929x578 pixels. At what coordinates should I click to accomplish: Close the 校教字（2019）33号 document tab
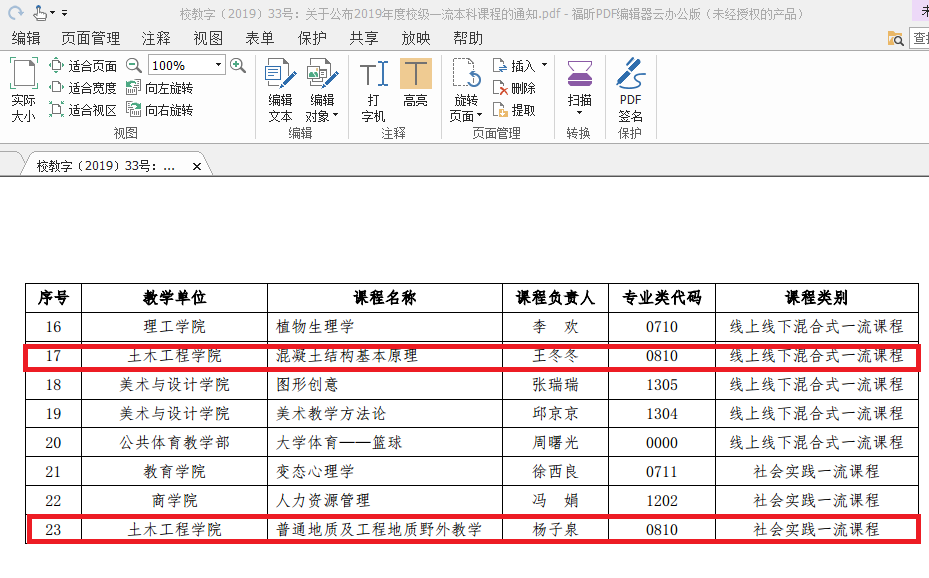pos(197,166)
